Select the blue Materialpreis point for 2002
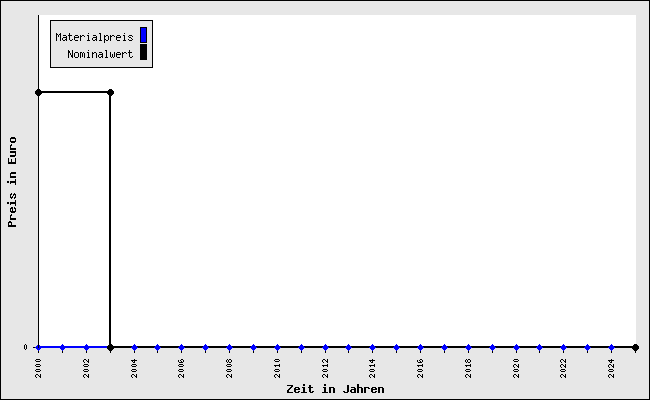 pyautogui.click(x=86, y=347)
